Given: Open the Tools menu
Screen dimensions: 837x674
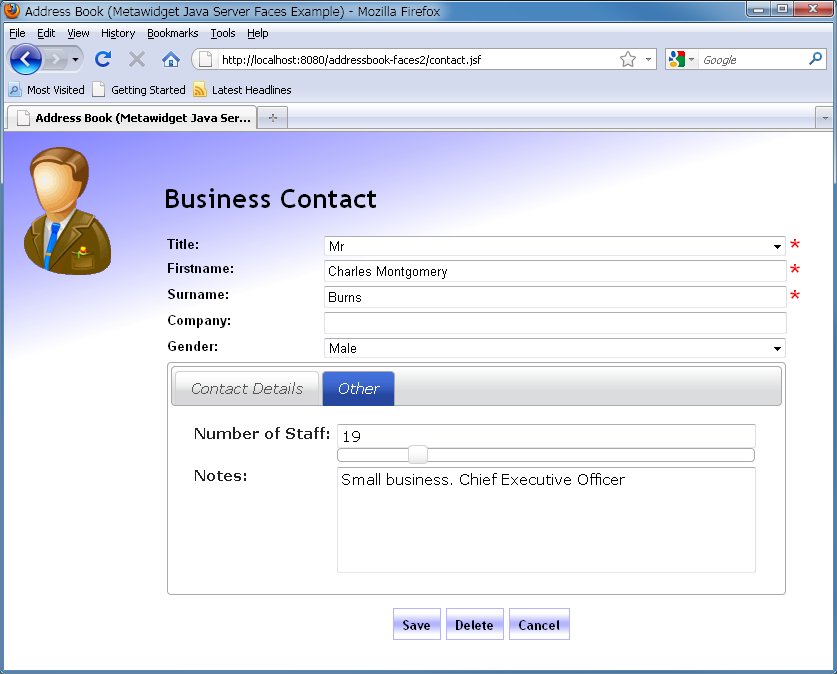Looking at the screenshot, I should (x=222, y=33).
